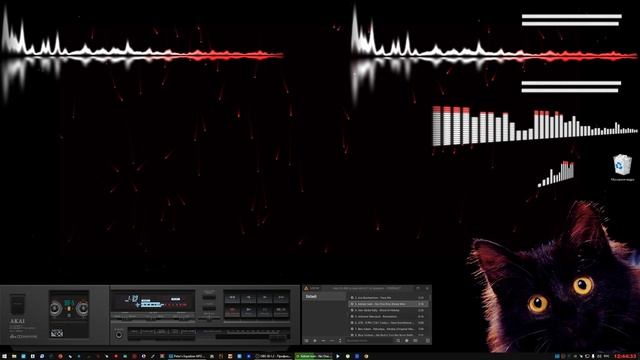Click the playlist quick search field
Screen dimensions: 640x360
(x=369, y=340)
